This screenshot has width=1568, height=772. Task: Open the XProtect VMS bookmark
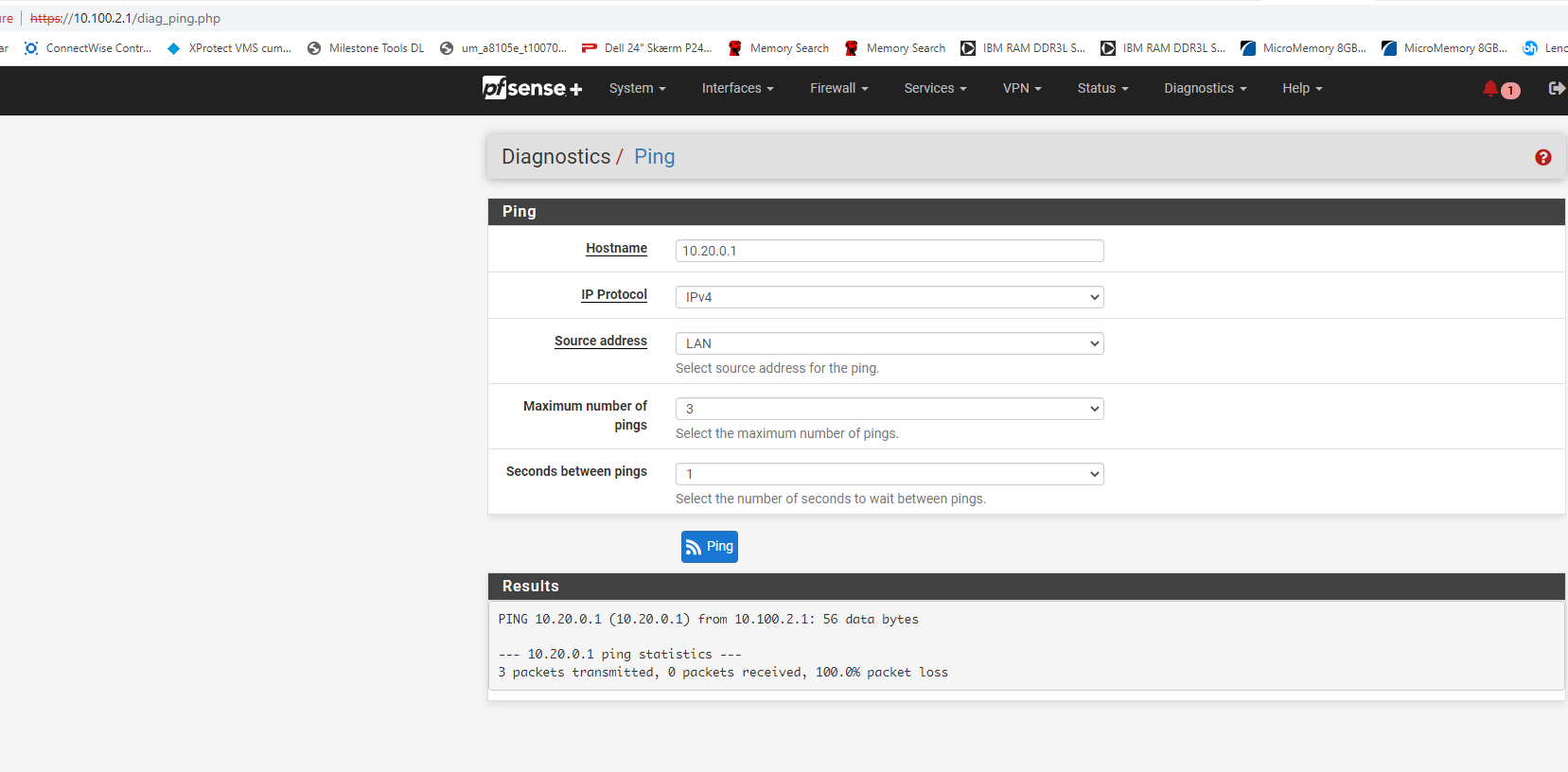229,48
